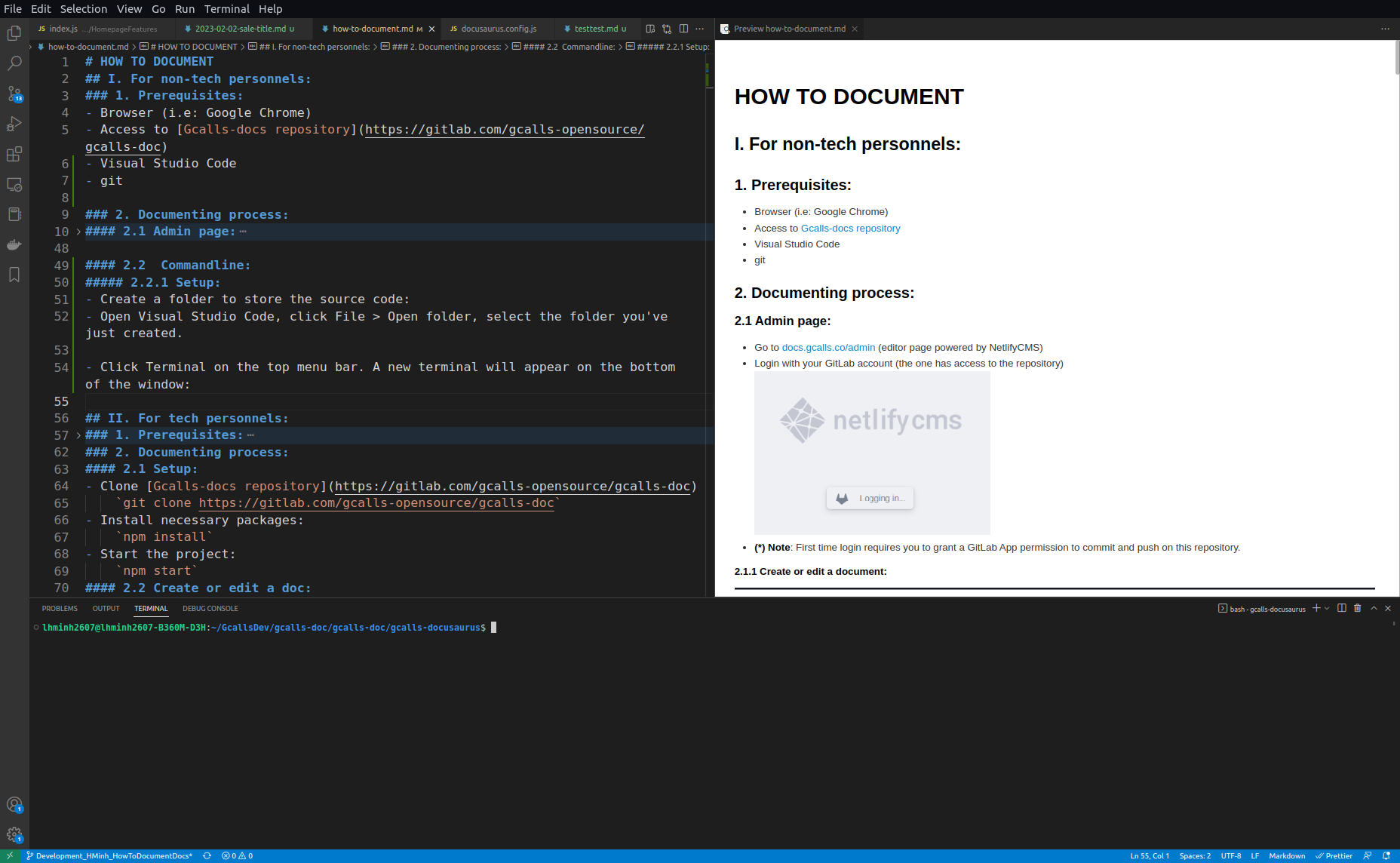Expand folded Prerequisites section on line 57
This screenshot has width=1400, height=863.
[78, 435]
